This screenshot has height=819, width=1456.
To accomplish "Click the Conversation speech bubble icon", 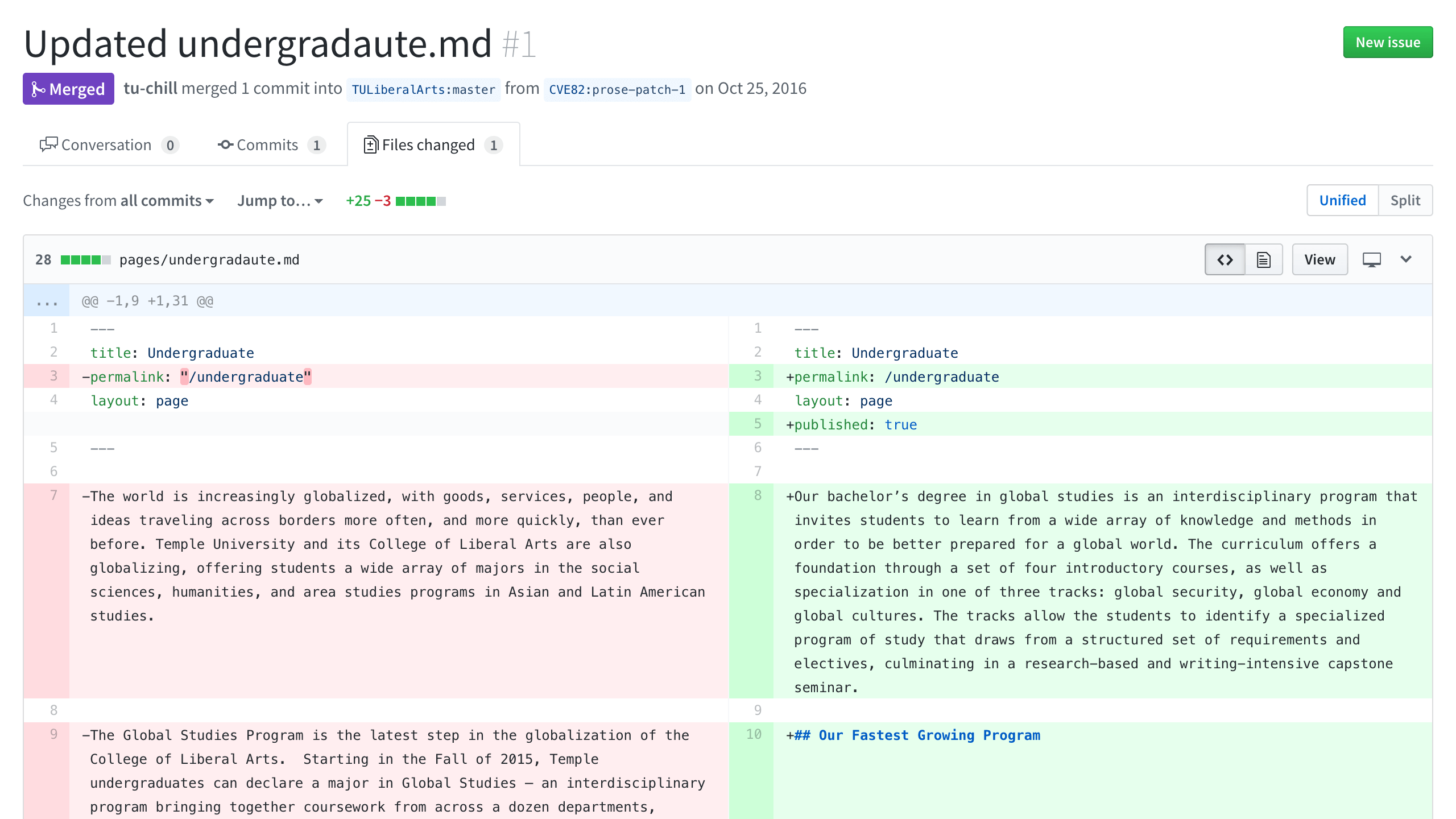I will coord(49,144).
